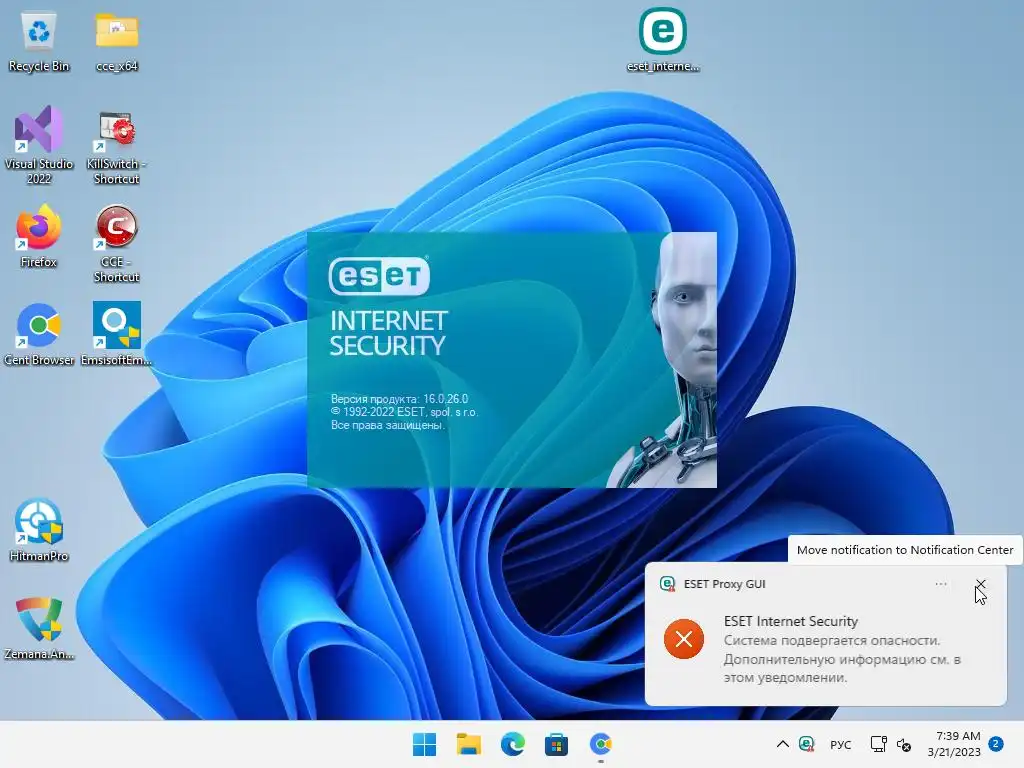Select the KillSwitch shortcut icon
Screen dimensions: 1024x768
(116, 148)
